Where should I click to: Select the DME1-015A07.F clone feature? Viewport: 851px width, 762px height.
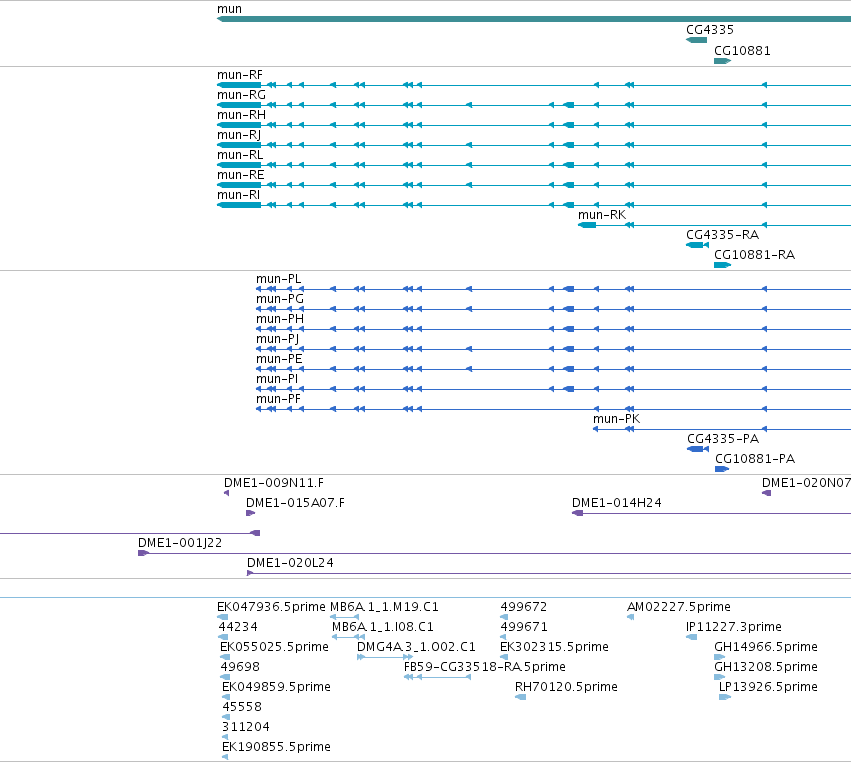(x=250, y=513)
